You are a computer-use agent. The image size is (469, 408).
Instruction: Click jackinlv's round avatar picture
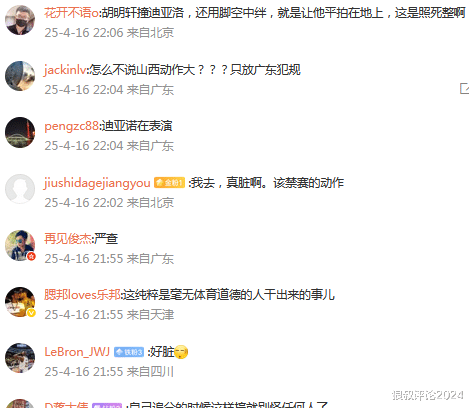[x=20, y=76]
